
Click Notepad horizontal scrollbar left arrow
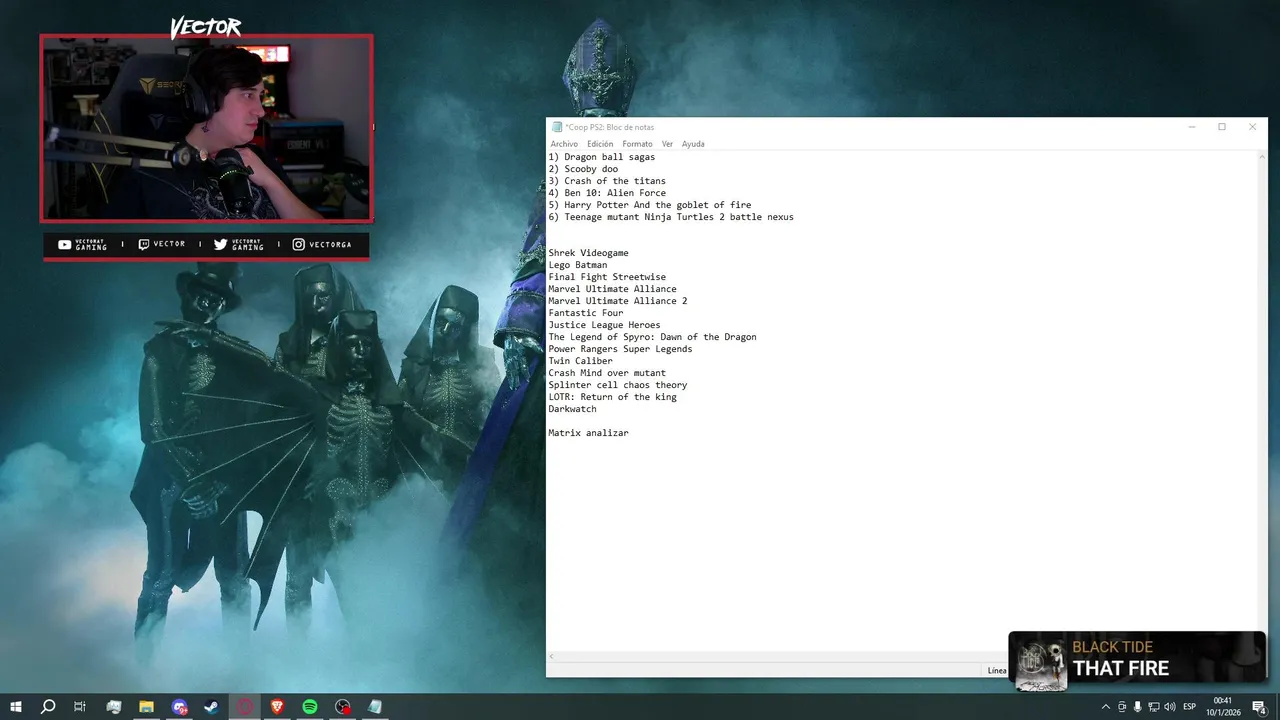pyautogui.click(x=552, y=657)
